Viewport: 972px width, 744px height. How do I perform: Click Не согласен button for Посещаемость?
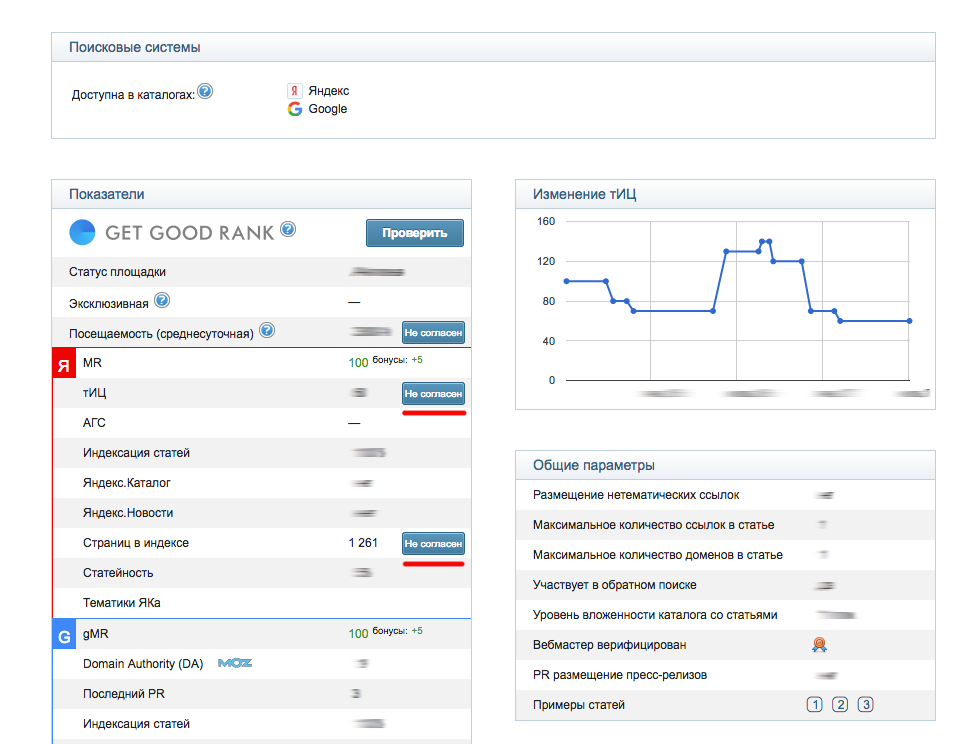(433, 333)
